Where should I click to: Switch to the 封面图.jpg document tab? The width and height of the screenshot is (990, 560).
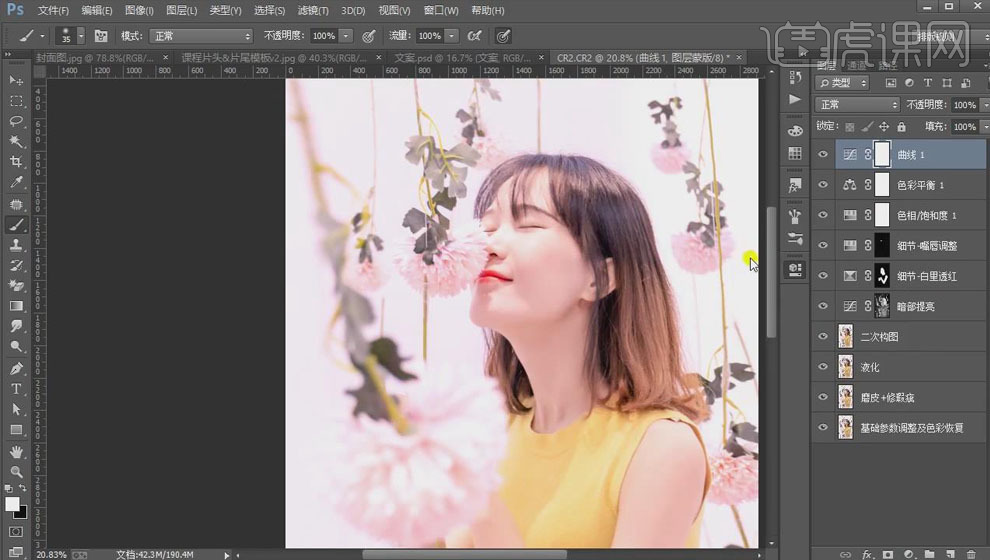coord(95,57)
